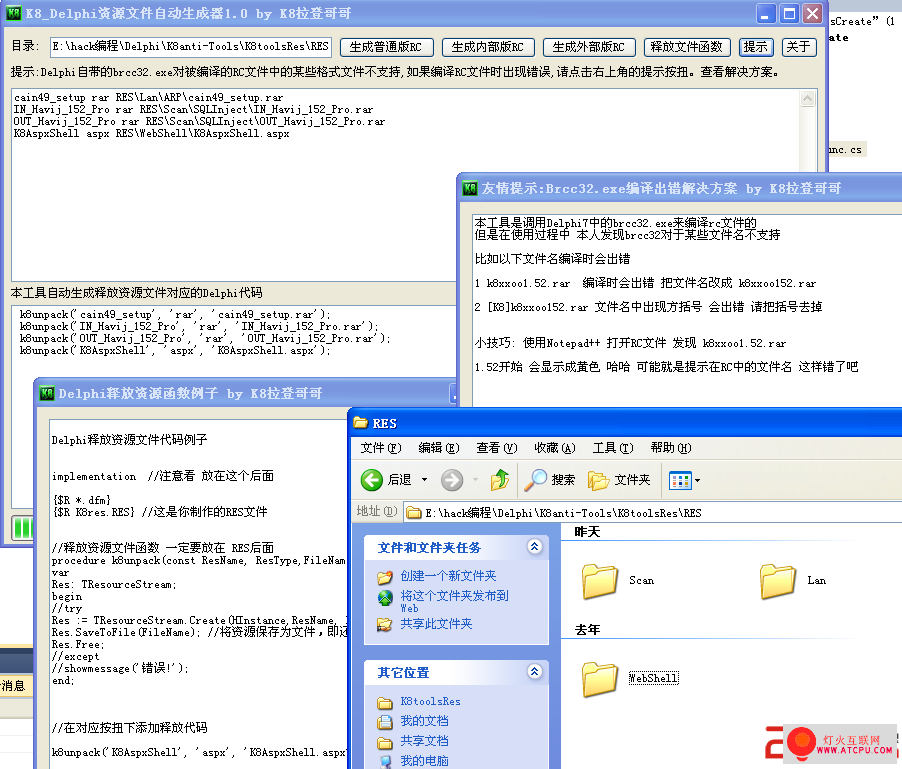The width and height of the screenshot is (902, 769).
Task: Click the 去年 group header
Action: (587, 630)
